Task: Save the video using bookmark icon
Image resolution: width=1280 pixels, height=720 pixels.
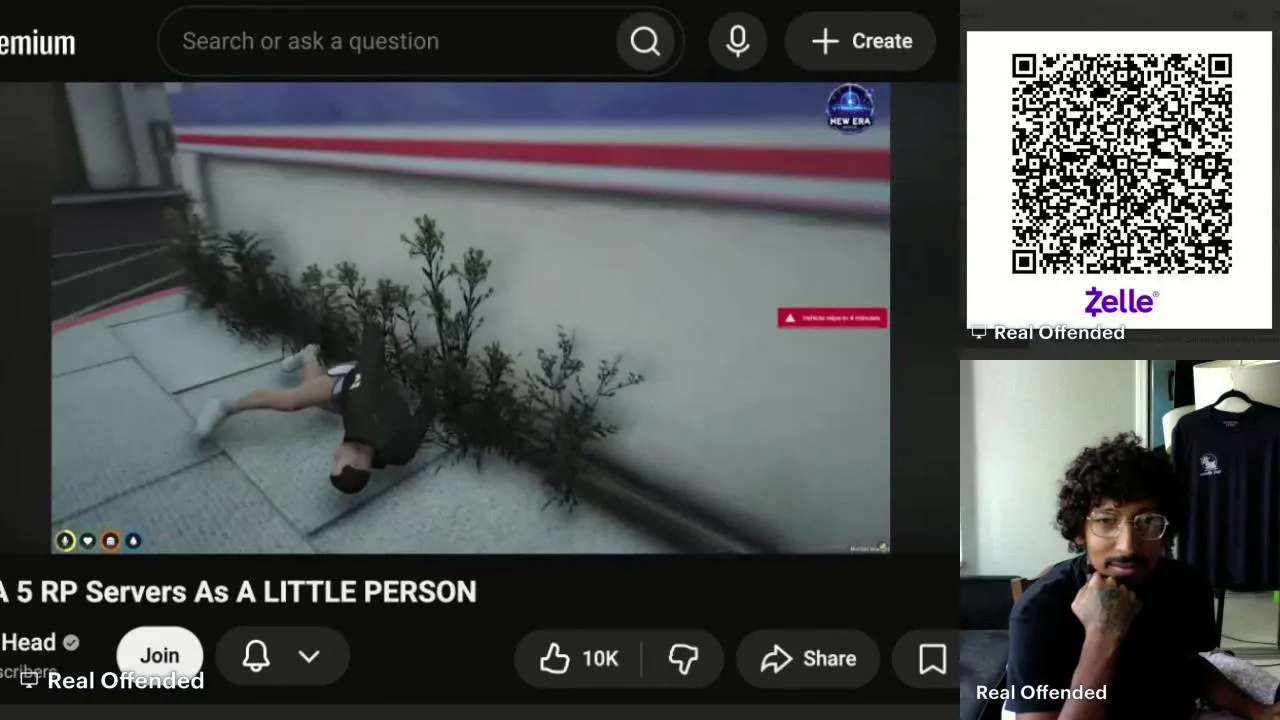Action: (932, 658)
